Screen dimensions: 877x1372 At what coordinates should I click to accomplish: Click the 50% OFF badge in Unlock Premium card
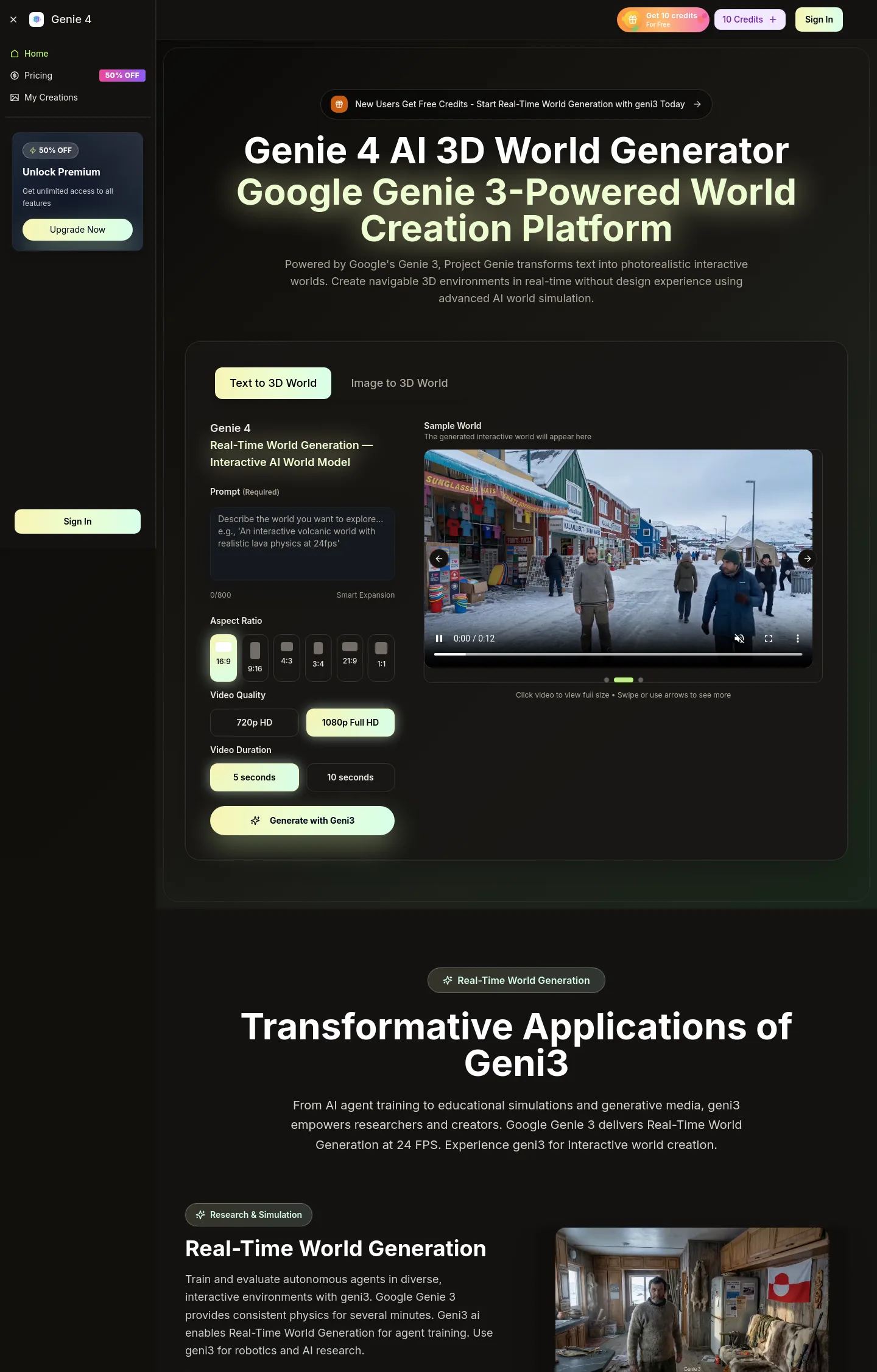(51, 150)
